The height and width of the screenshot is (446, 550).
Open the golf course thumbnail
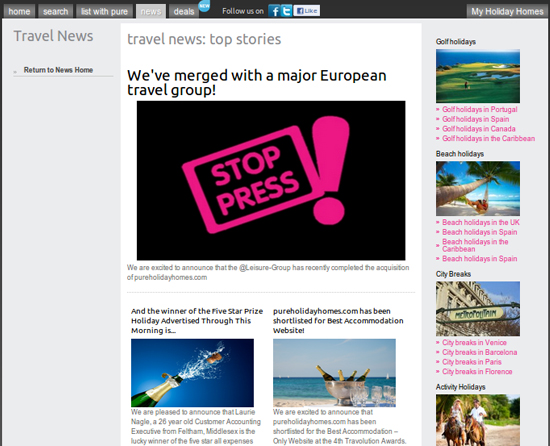pos(478,76)
